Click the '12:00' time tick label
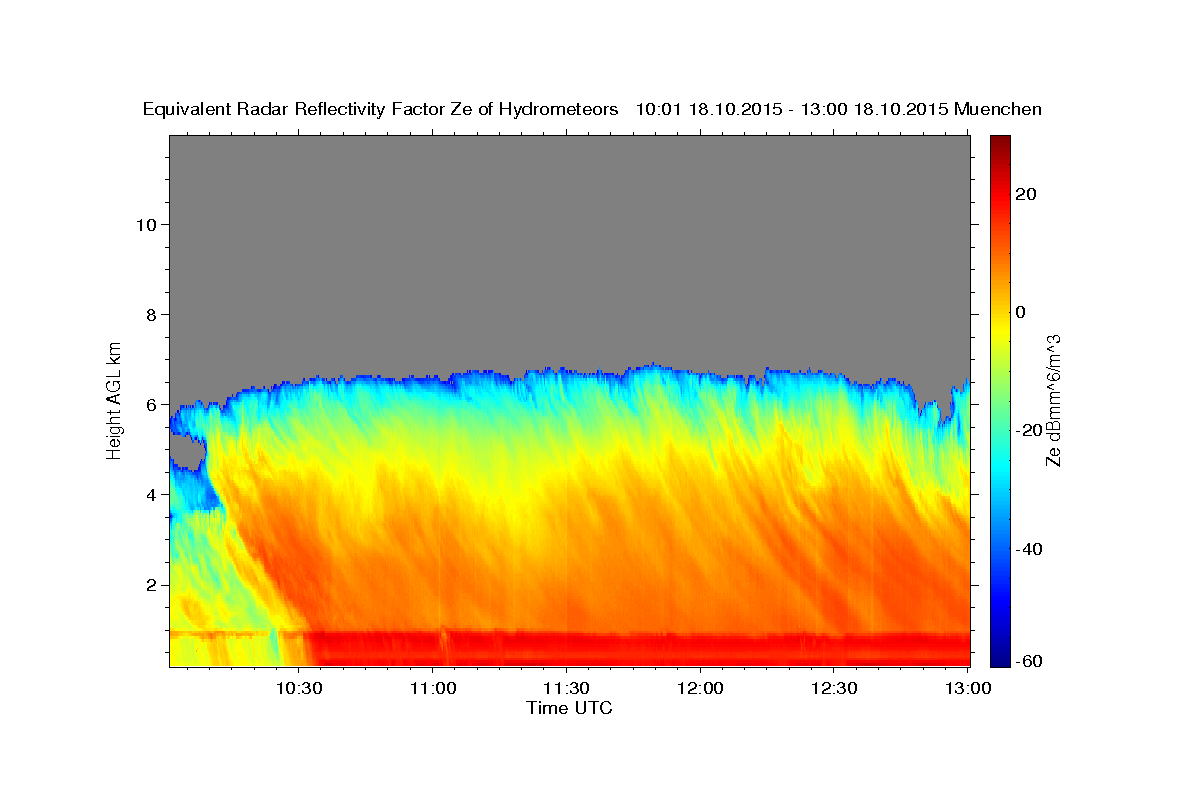Image resolution: width=1200 pixels, height=800 pixels. pos(699,688)
